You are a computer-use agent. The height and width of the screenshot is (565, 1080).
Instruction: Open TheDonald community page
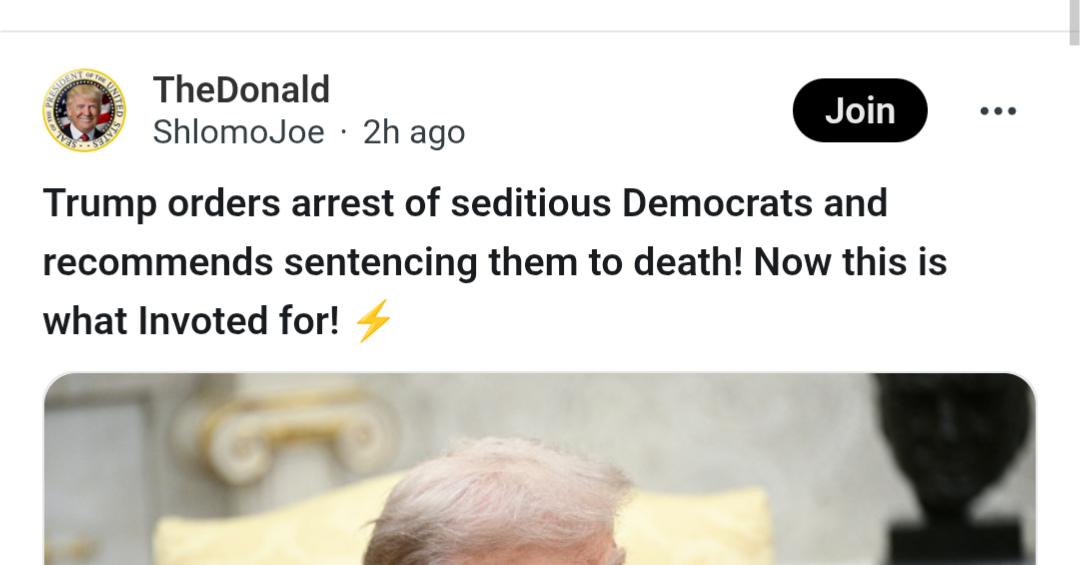241,90
